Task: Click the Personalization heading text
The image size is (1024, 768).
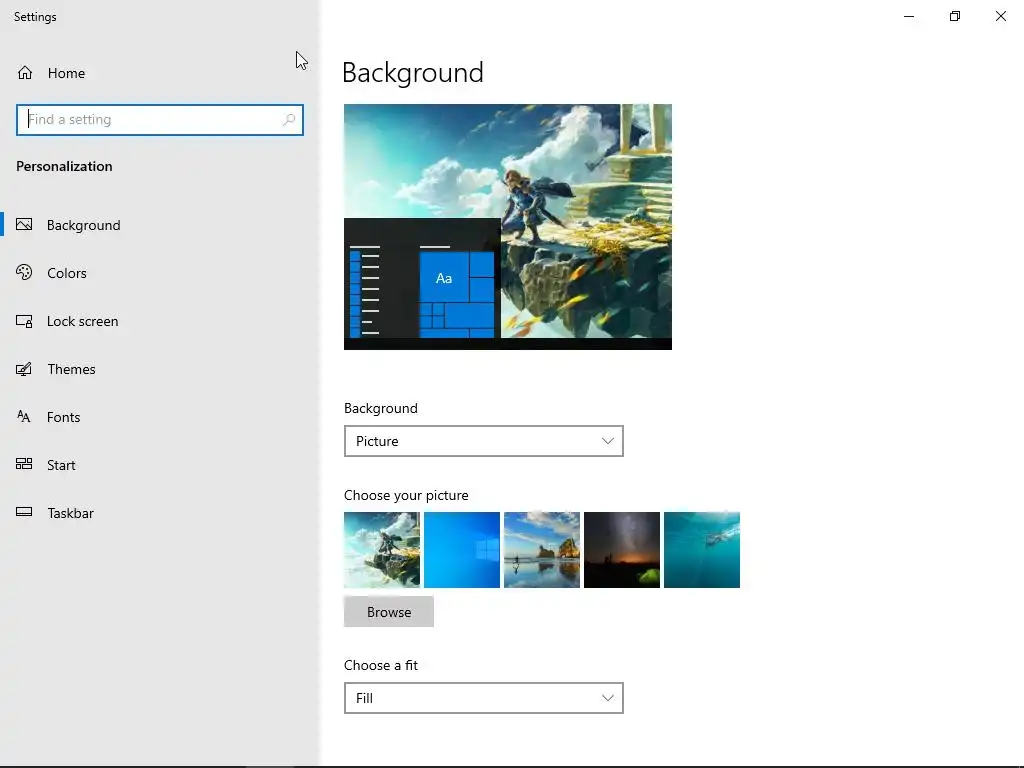Action: (64, 167)
